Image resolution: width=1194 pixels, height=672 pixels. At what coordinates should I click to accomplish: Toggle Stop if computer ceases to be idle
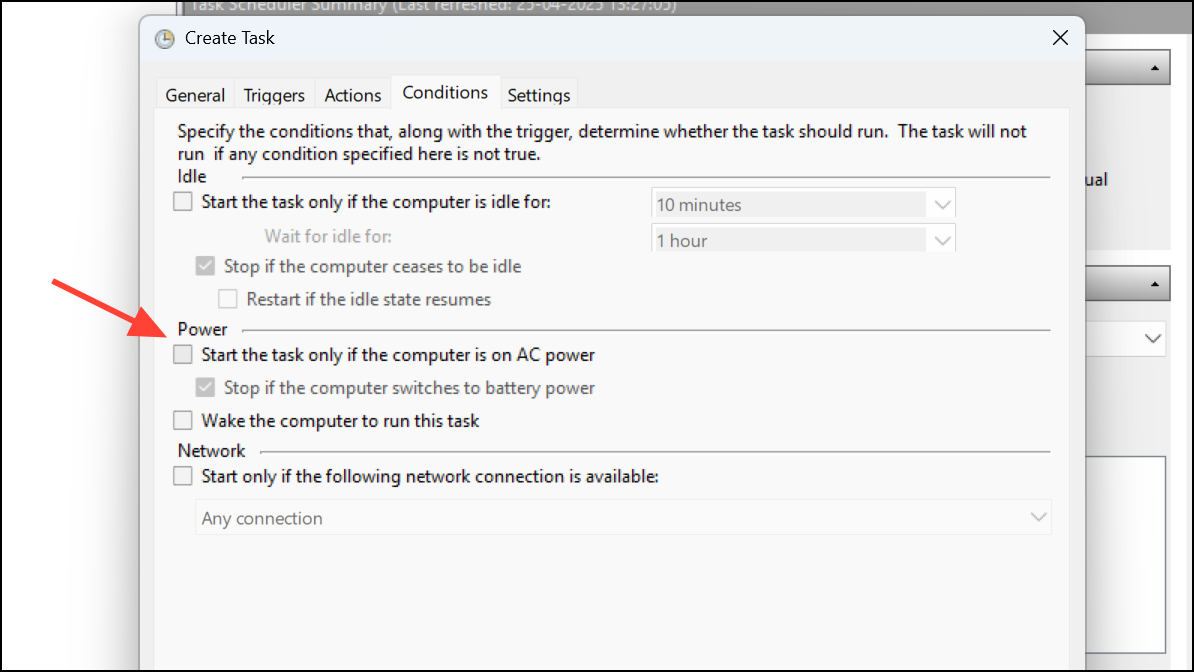(205, 266)
